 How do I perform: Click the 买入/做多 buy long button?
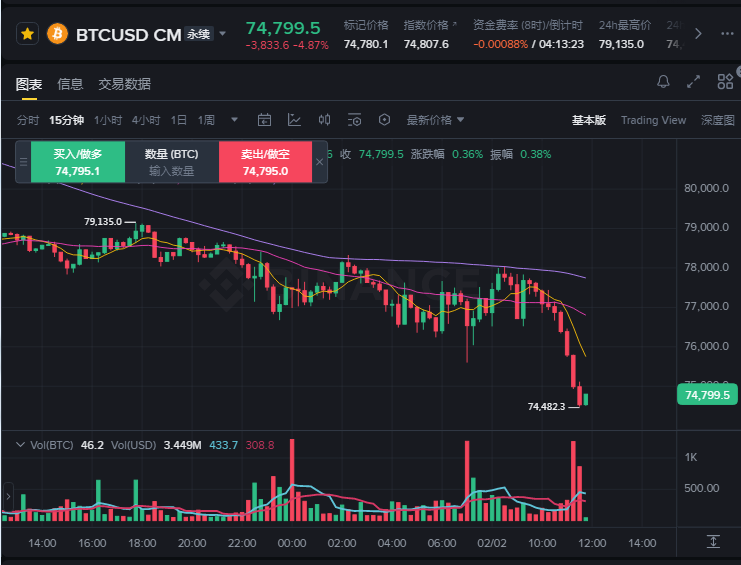(78, 162)
